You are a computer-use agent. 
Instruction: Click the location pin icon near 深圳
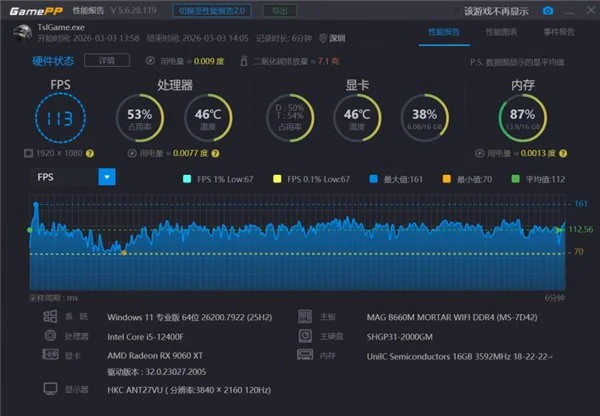click(x=323, y=38)
